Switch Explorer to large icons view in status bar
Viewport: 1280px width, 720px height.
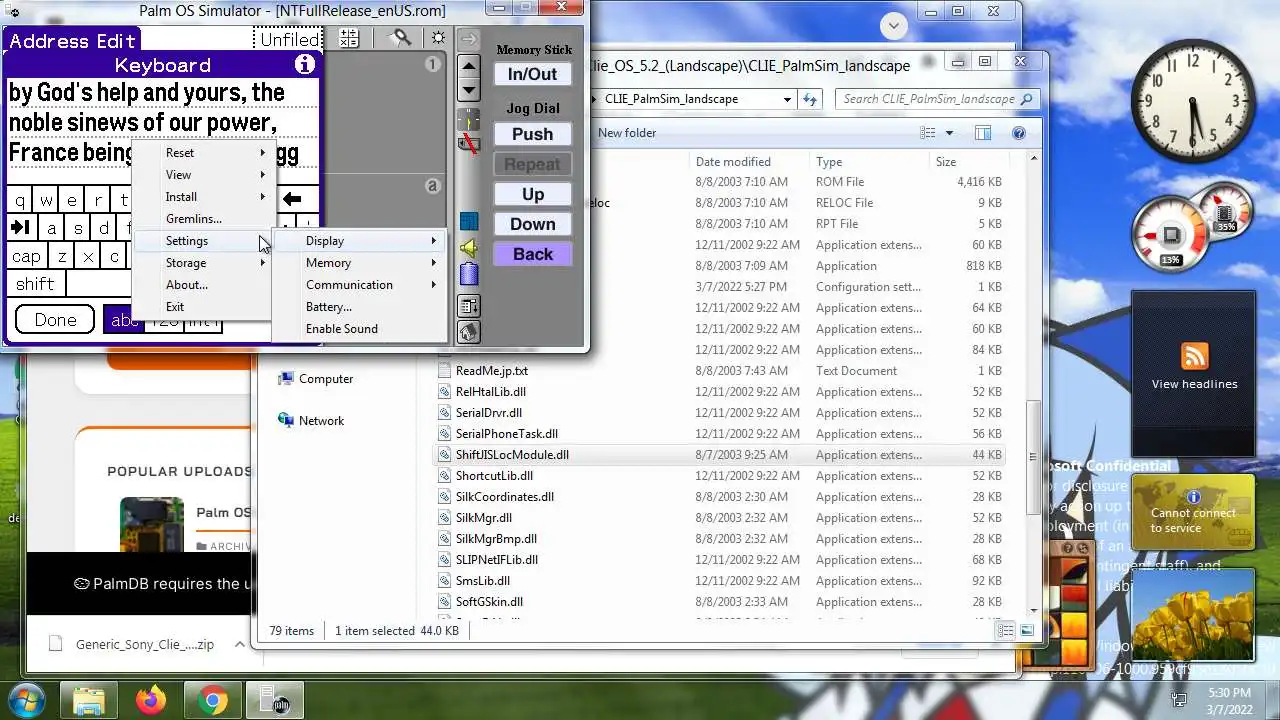click(1027, 631)
